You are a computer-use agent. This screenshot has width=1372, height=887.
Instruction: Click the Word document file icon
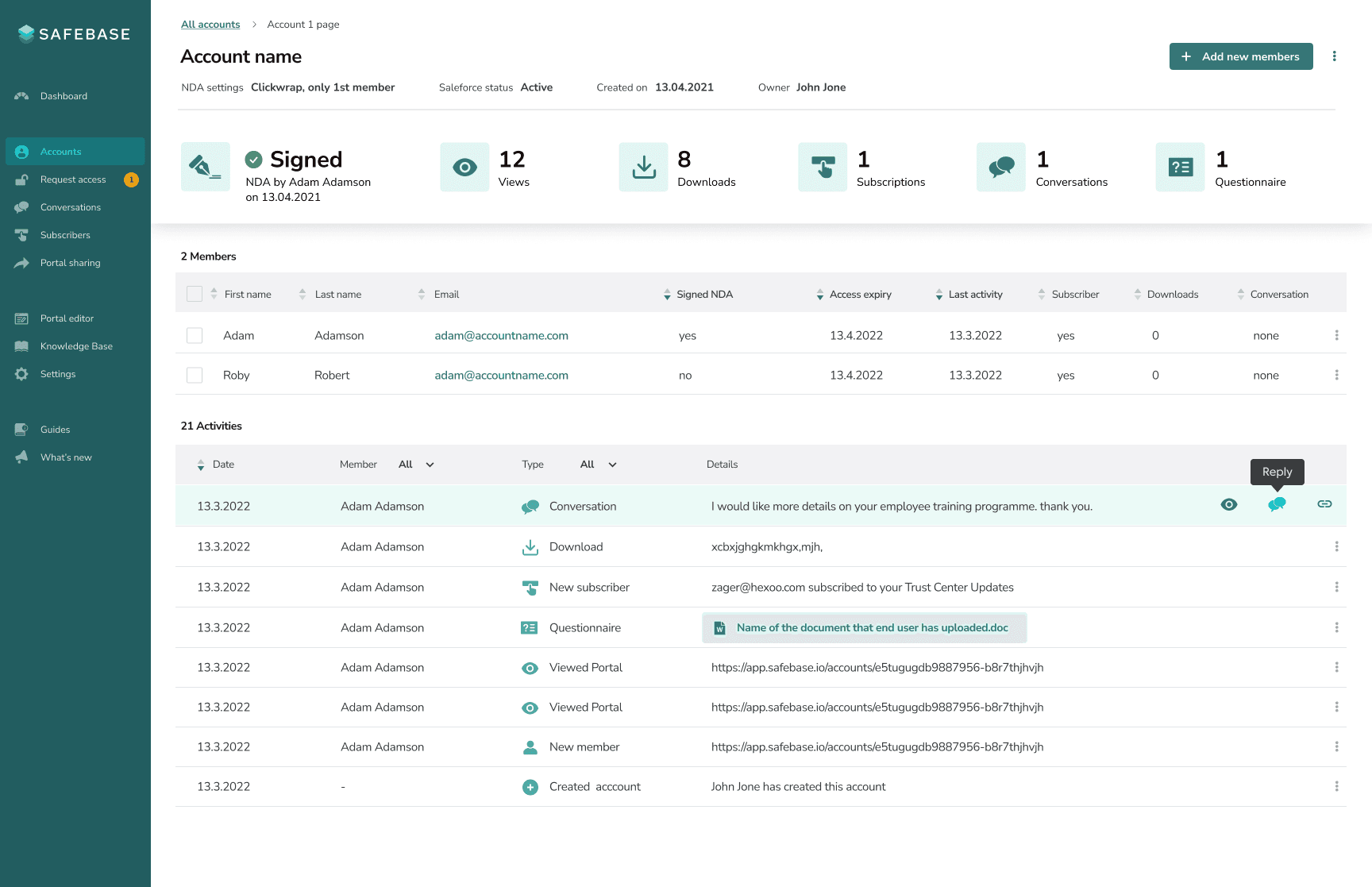tap(719, 628)
